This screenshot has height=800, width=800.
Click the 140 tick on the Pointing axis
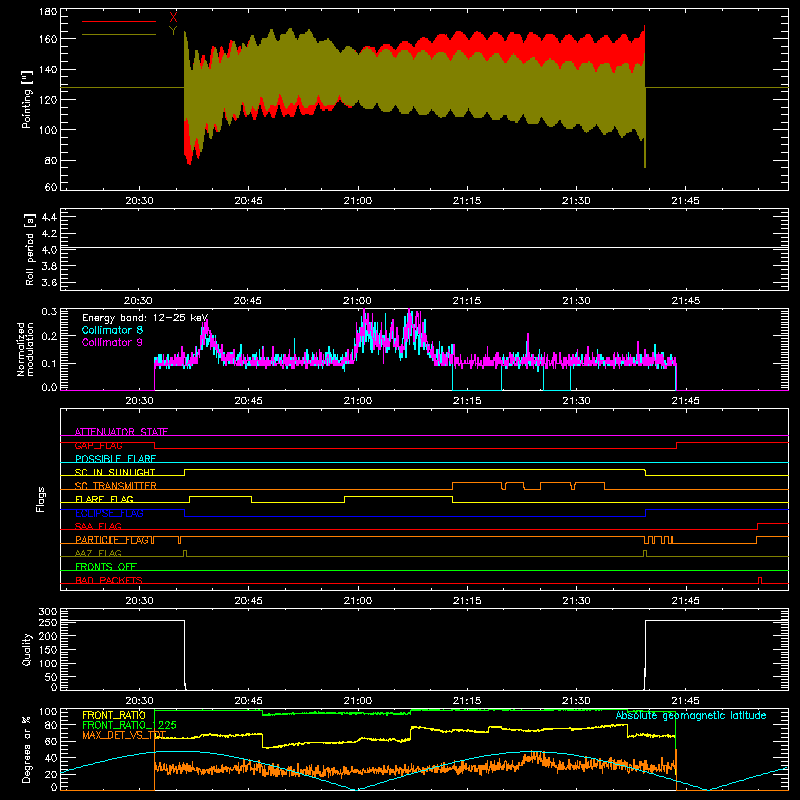pos(48,69)
